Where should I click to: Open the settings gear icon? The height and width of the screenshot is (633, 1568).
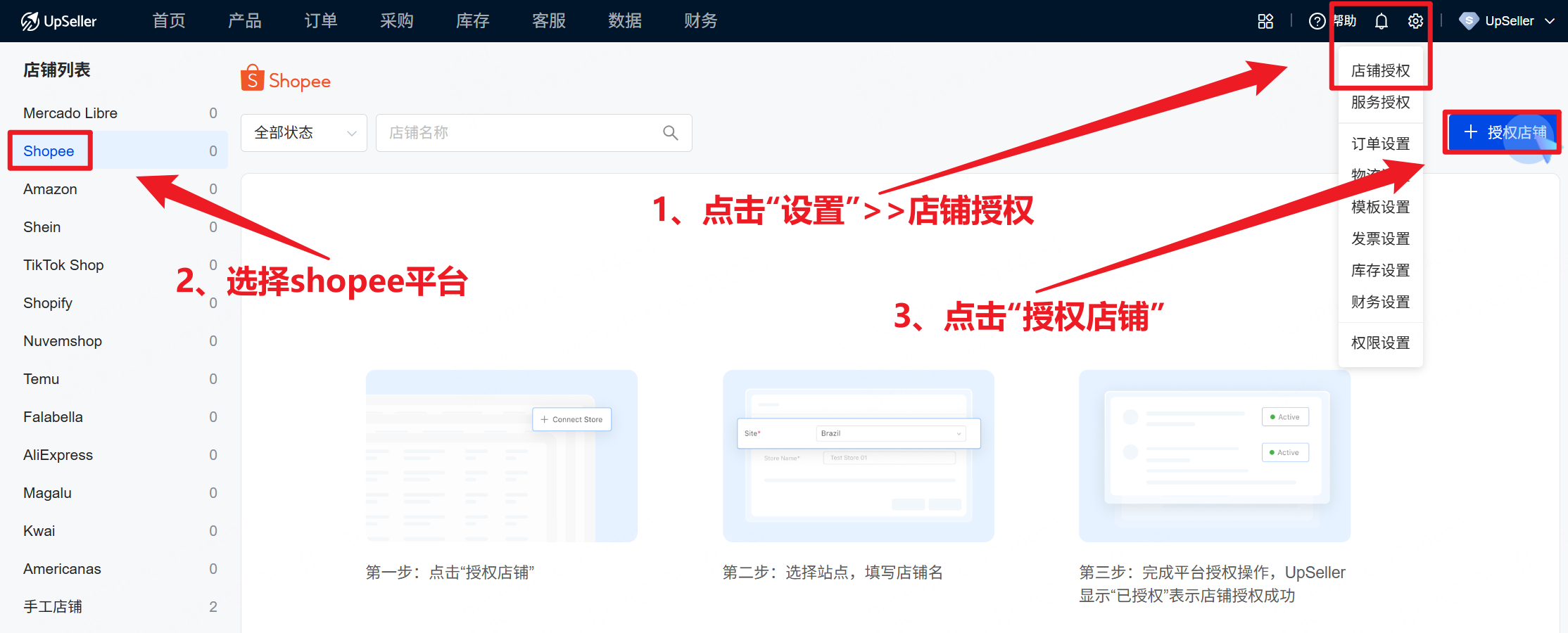click(1415, 20)
